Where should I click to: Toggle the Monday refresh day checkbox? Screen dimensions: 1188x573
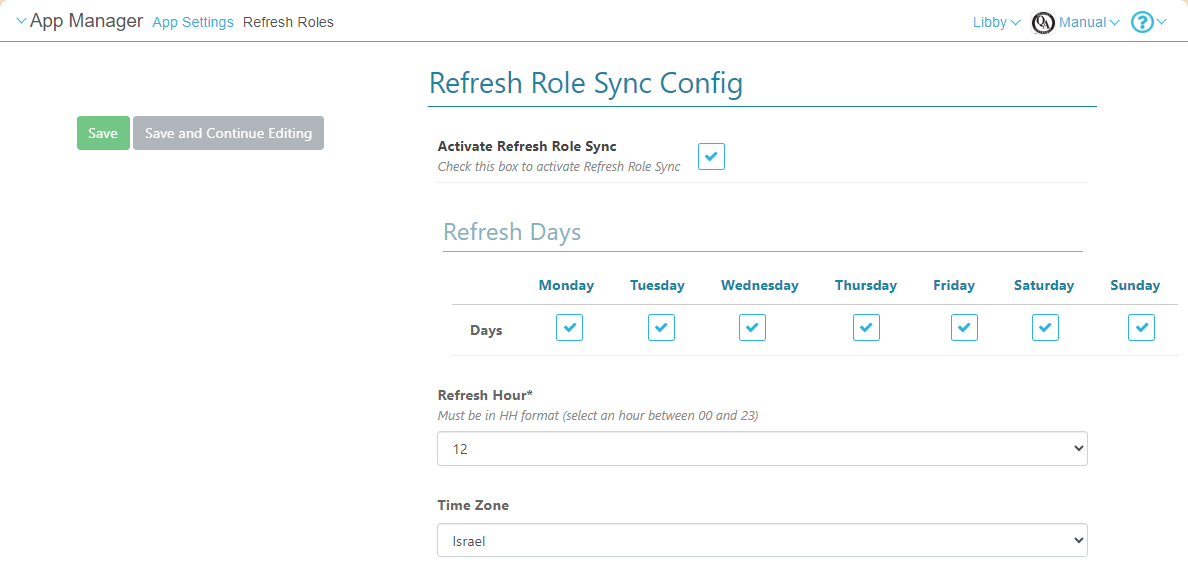pos(569,328)
